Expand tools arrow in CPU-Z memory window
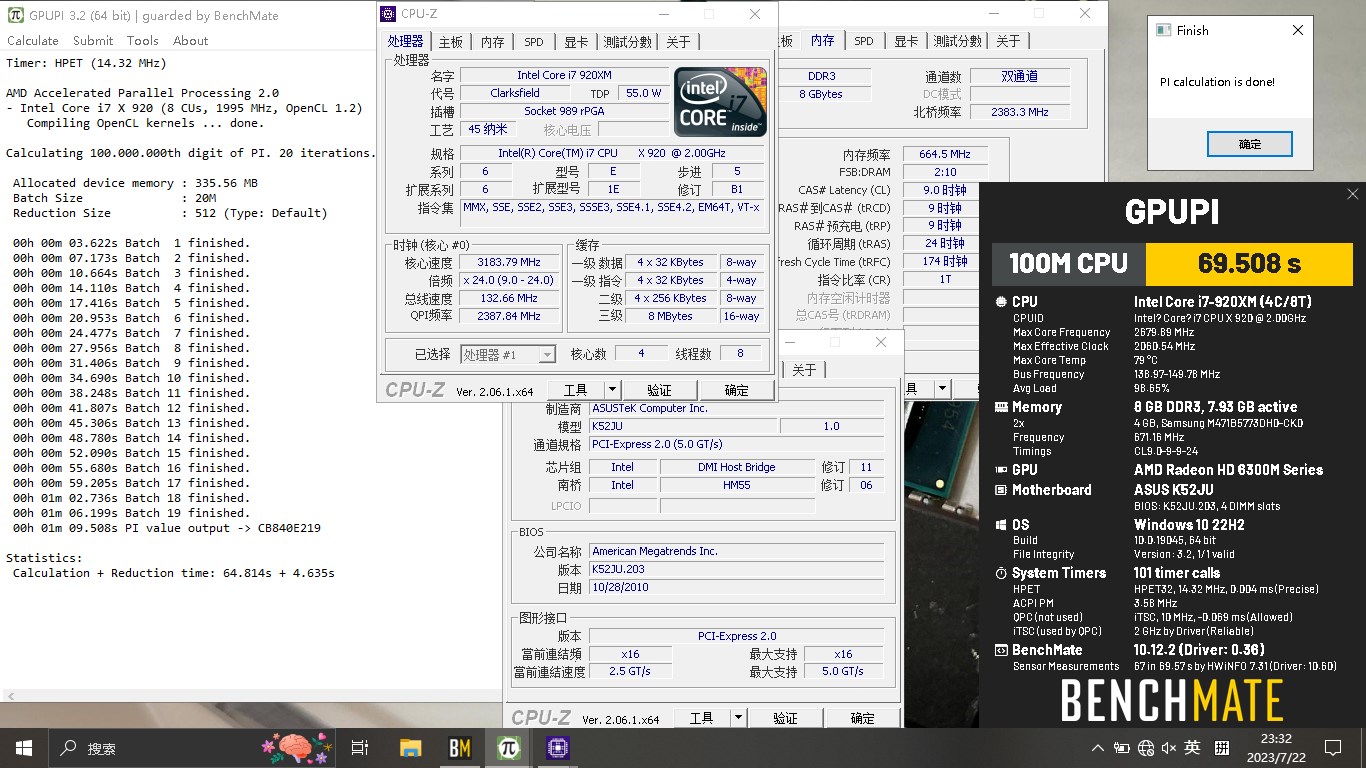This screenshot has width=1366, height=768. click(942, 389)
